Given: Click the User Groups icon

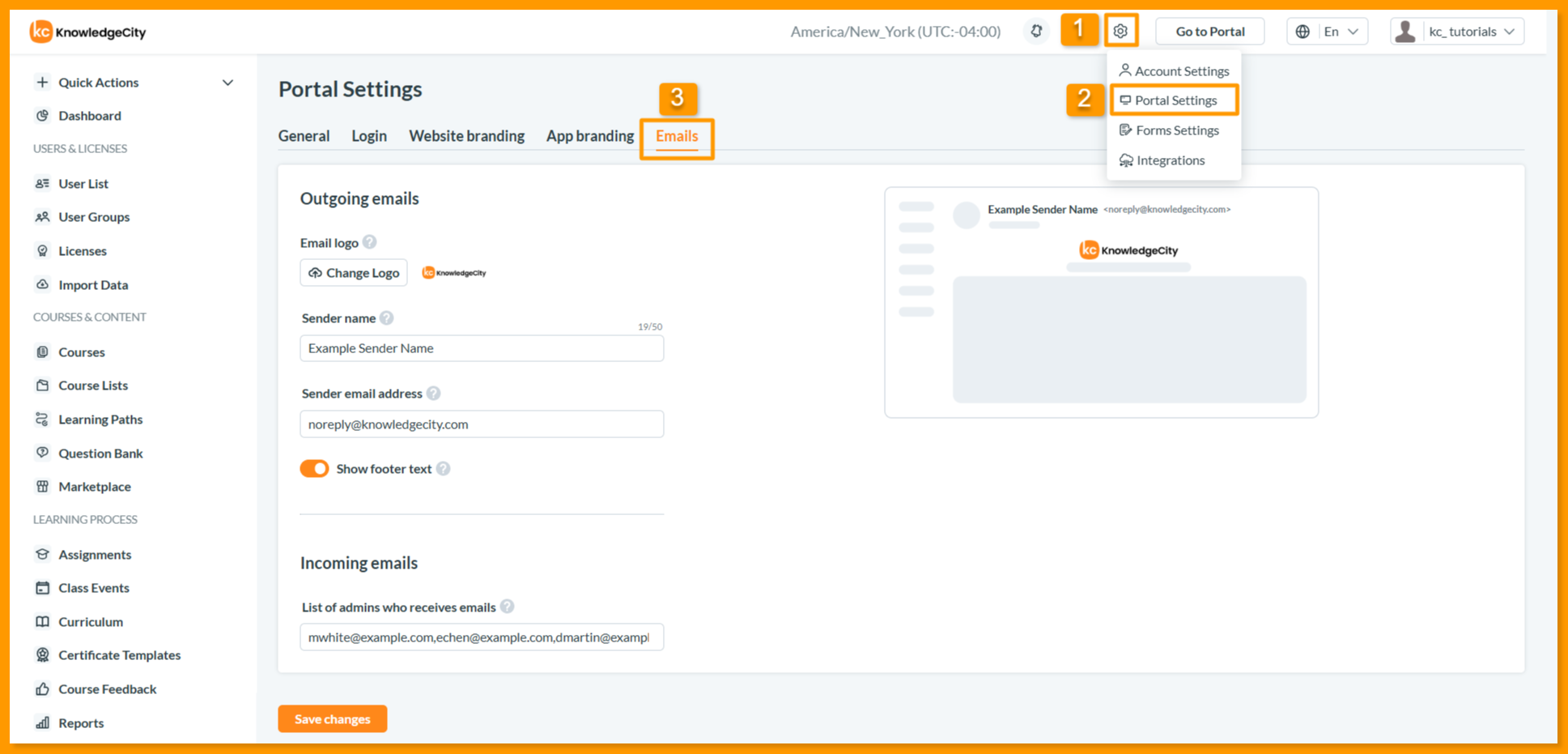Looking at the screenshot, I should point(43,217).
